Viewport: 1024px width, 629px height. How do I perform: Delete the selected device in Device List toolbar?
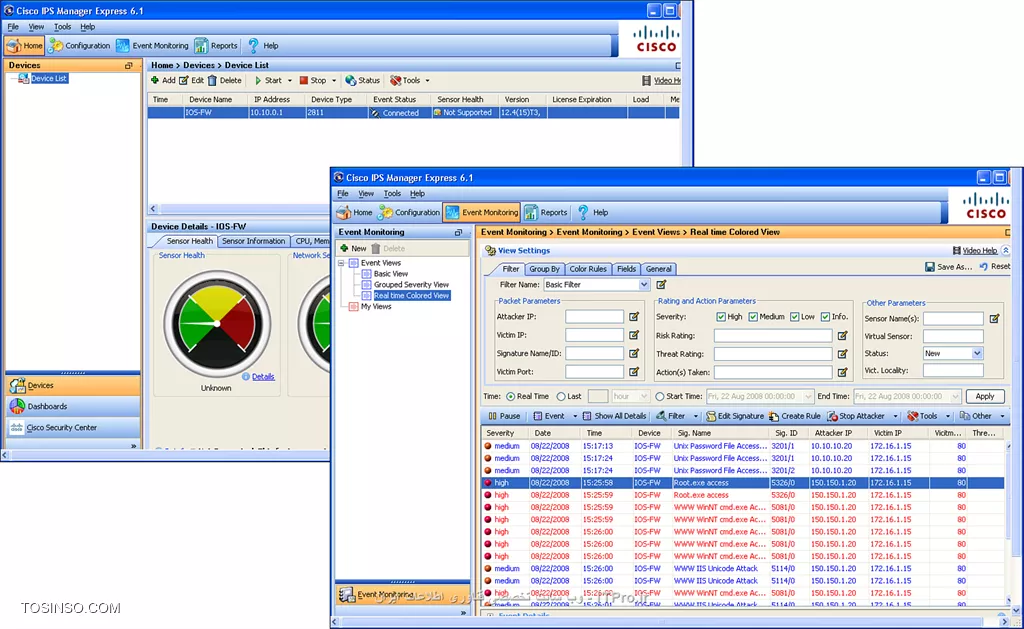pyautogui.click(x=224, y=80)
